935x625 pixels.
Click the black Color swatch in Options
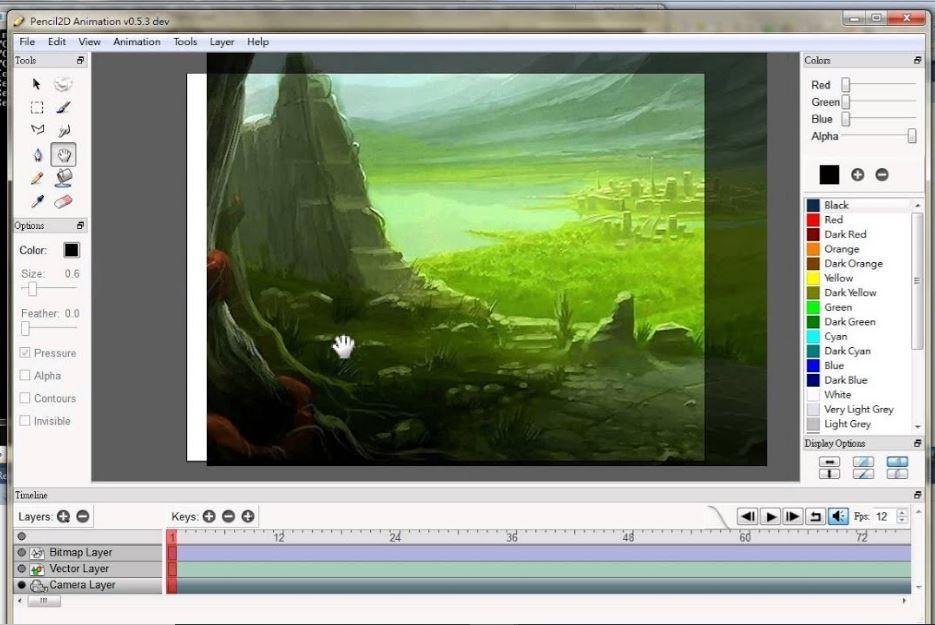click(x=71, y=250)
